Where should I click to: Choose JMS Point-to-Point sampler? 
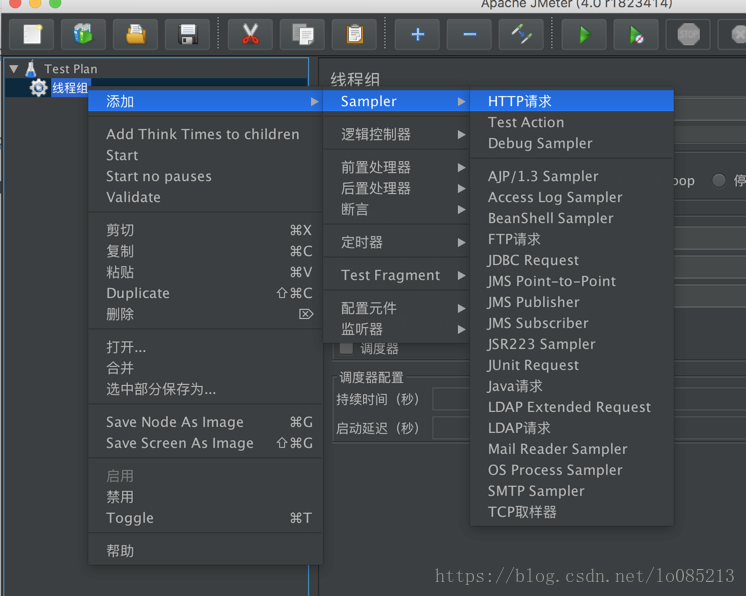point(572,281)
